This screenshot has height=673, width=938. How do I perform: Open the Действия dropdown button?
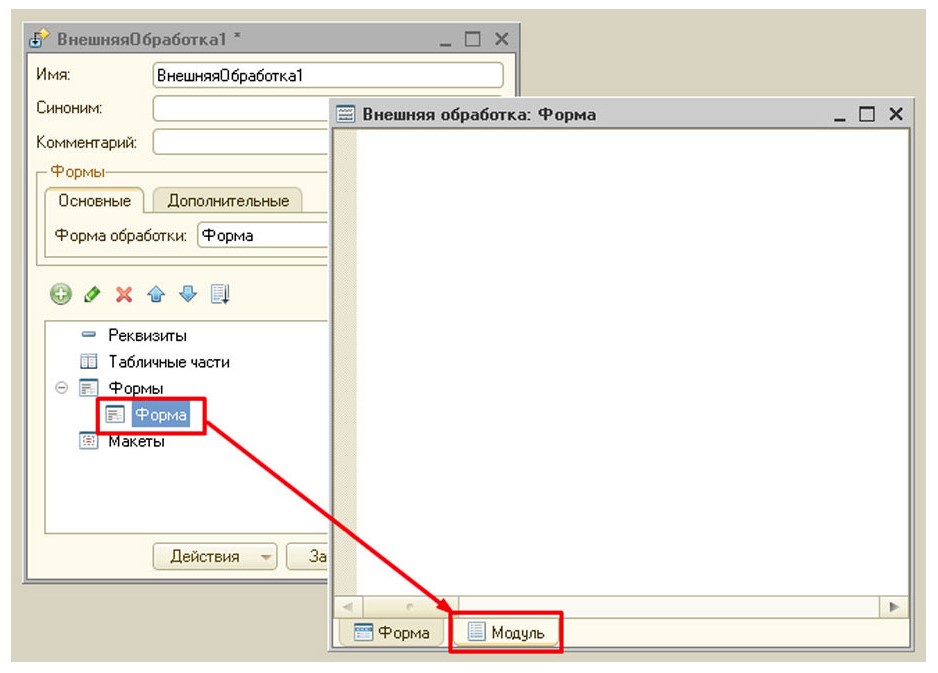215,556
